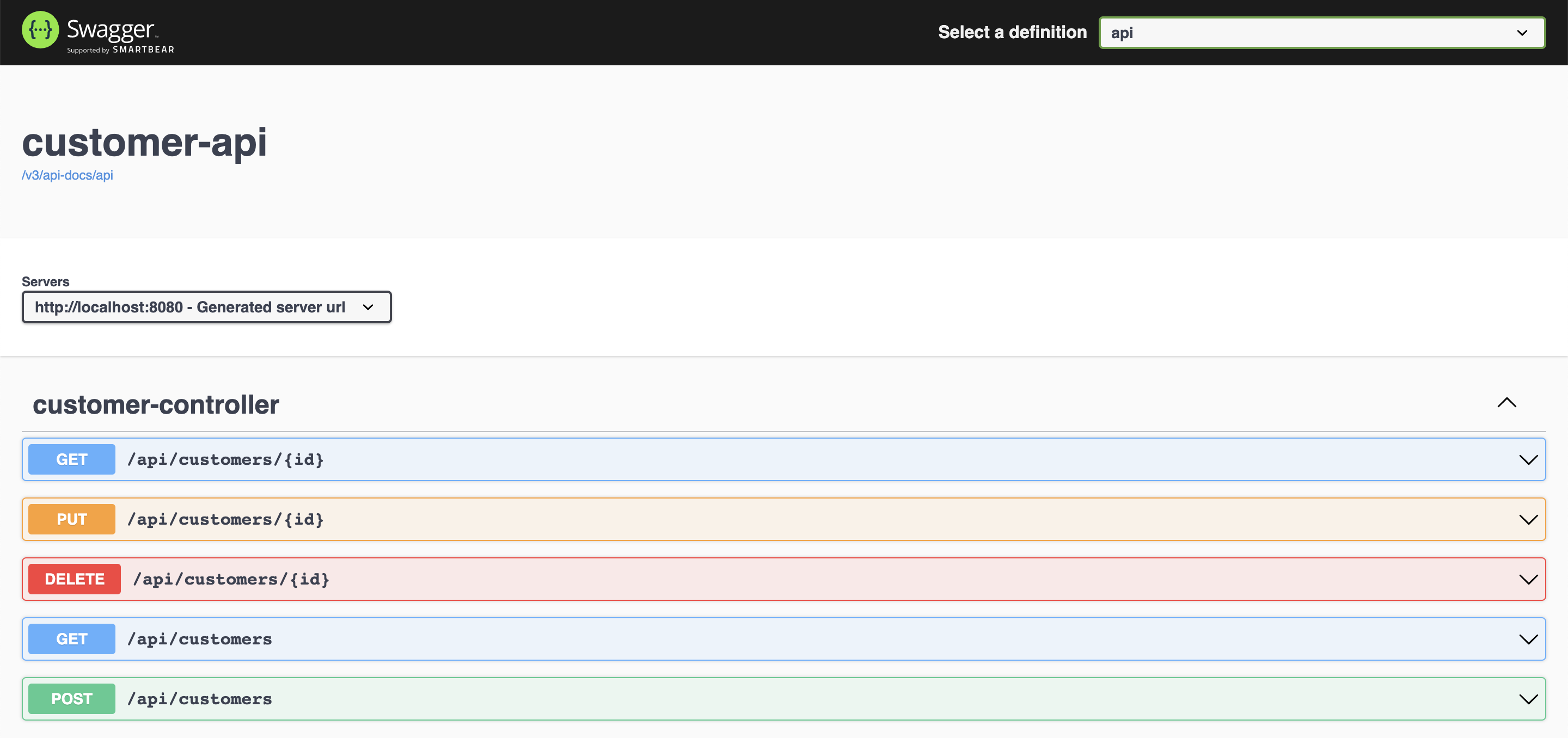Click the POST method badge
1568x738 pixels.
72,698
